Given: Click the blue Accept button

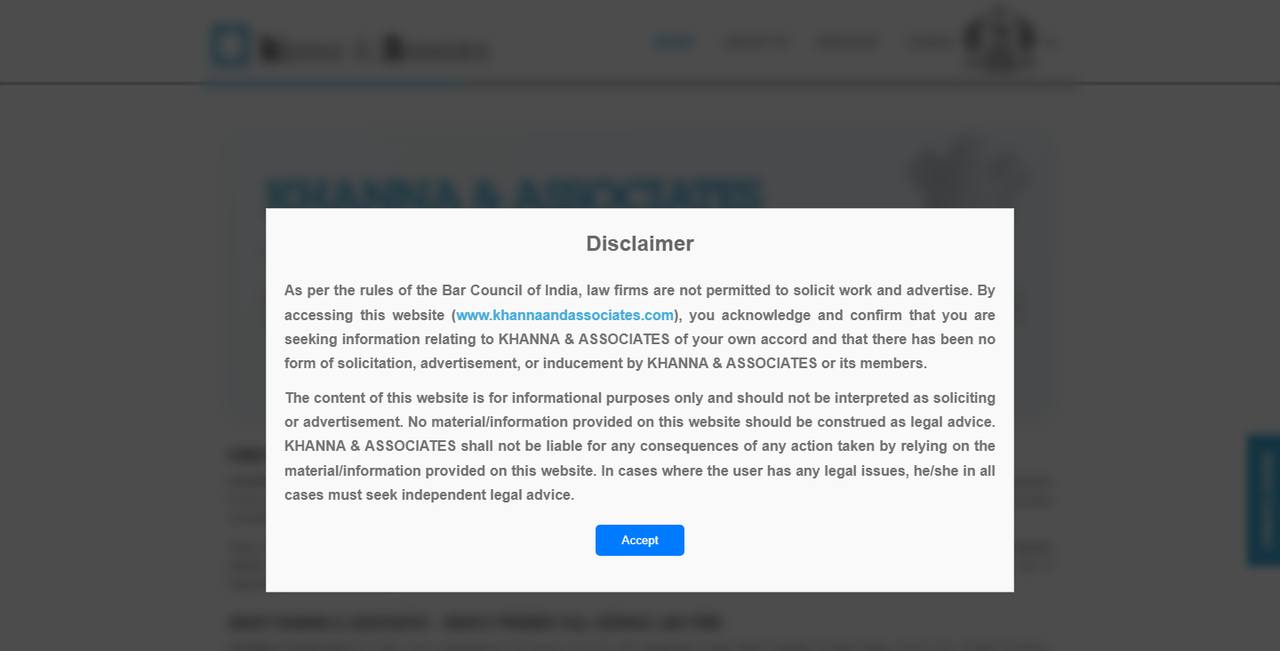Looking at the screenshot, I should [x=640, y=540].
